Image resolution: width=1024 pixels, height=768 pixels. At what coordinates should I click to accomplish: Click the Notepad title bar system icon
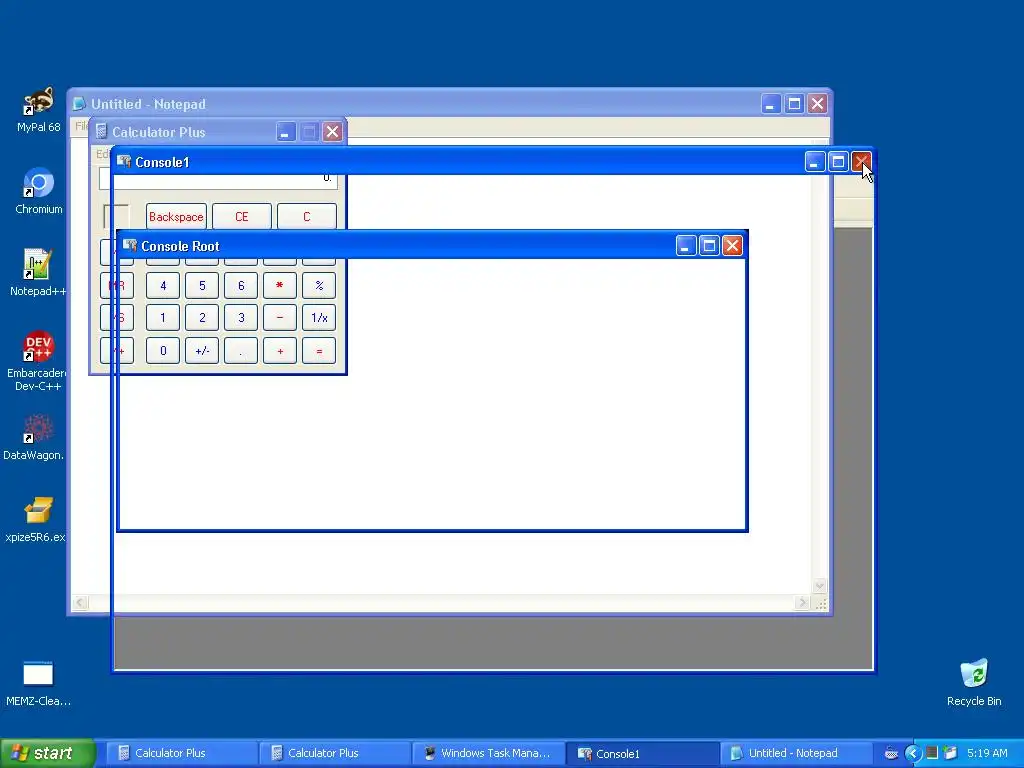tap(79, 104)
